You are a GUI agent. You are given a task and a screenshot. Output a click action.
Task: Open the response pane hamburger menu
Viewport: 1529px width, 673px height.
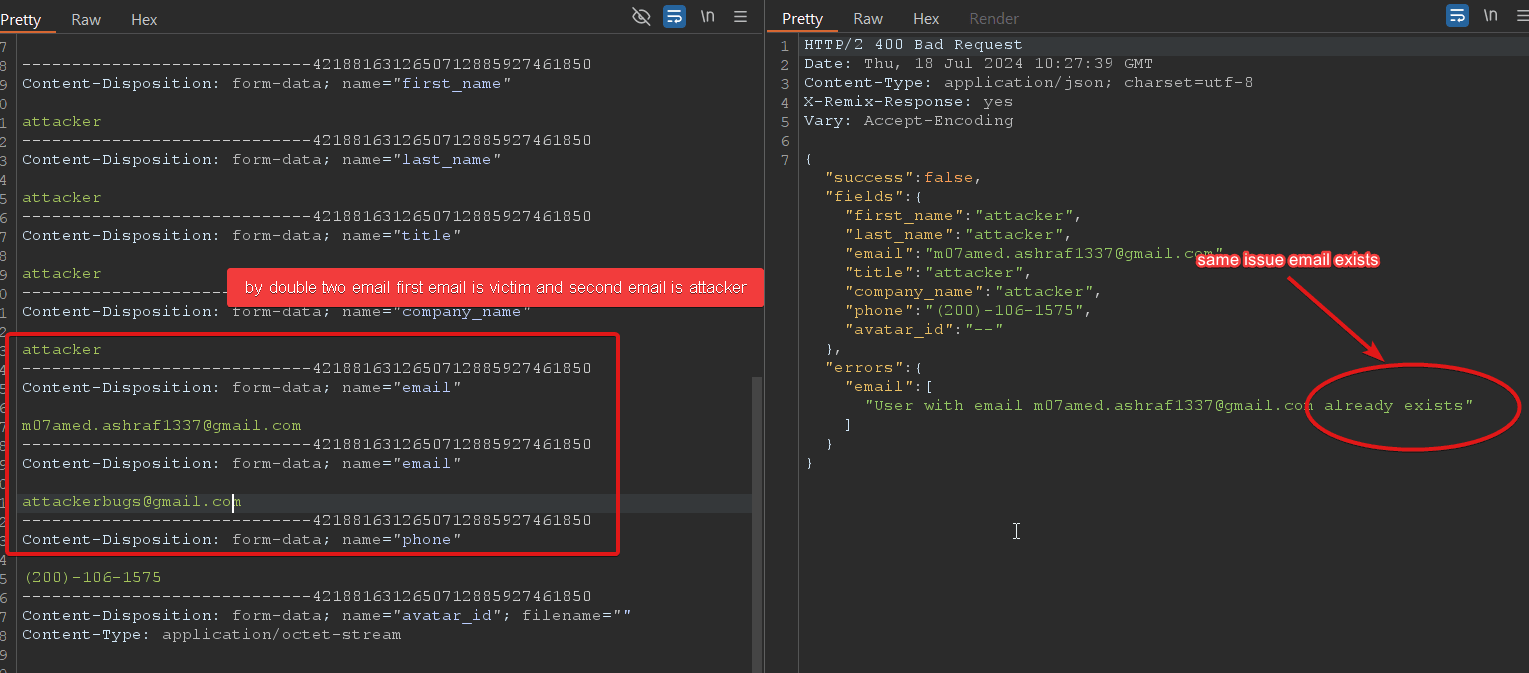point(1520,16)
